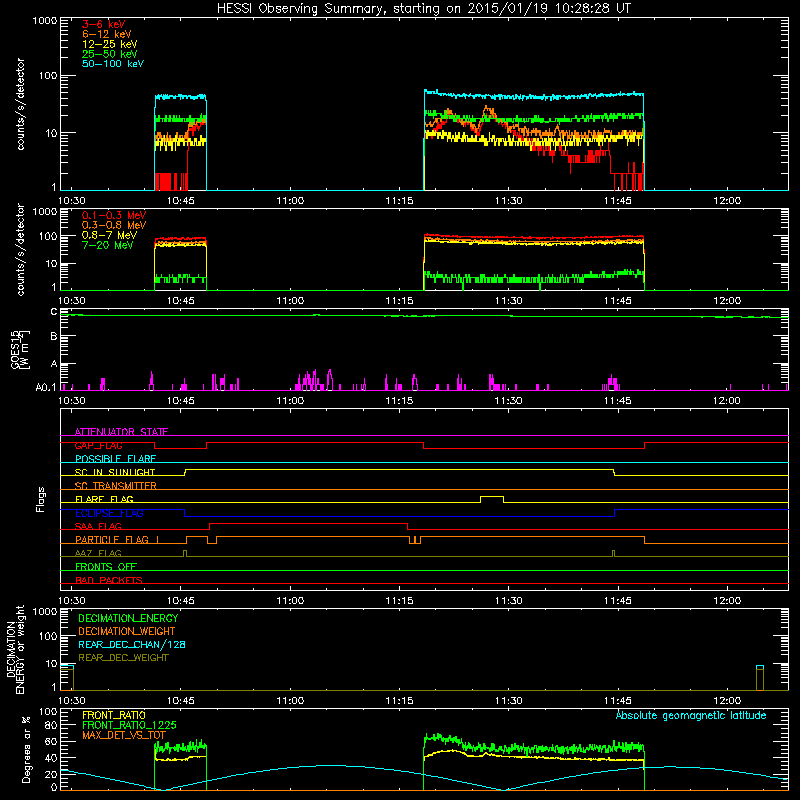
Task: Pick the FLARE_FLAG label
Action: tap(104, 499)
